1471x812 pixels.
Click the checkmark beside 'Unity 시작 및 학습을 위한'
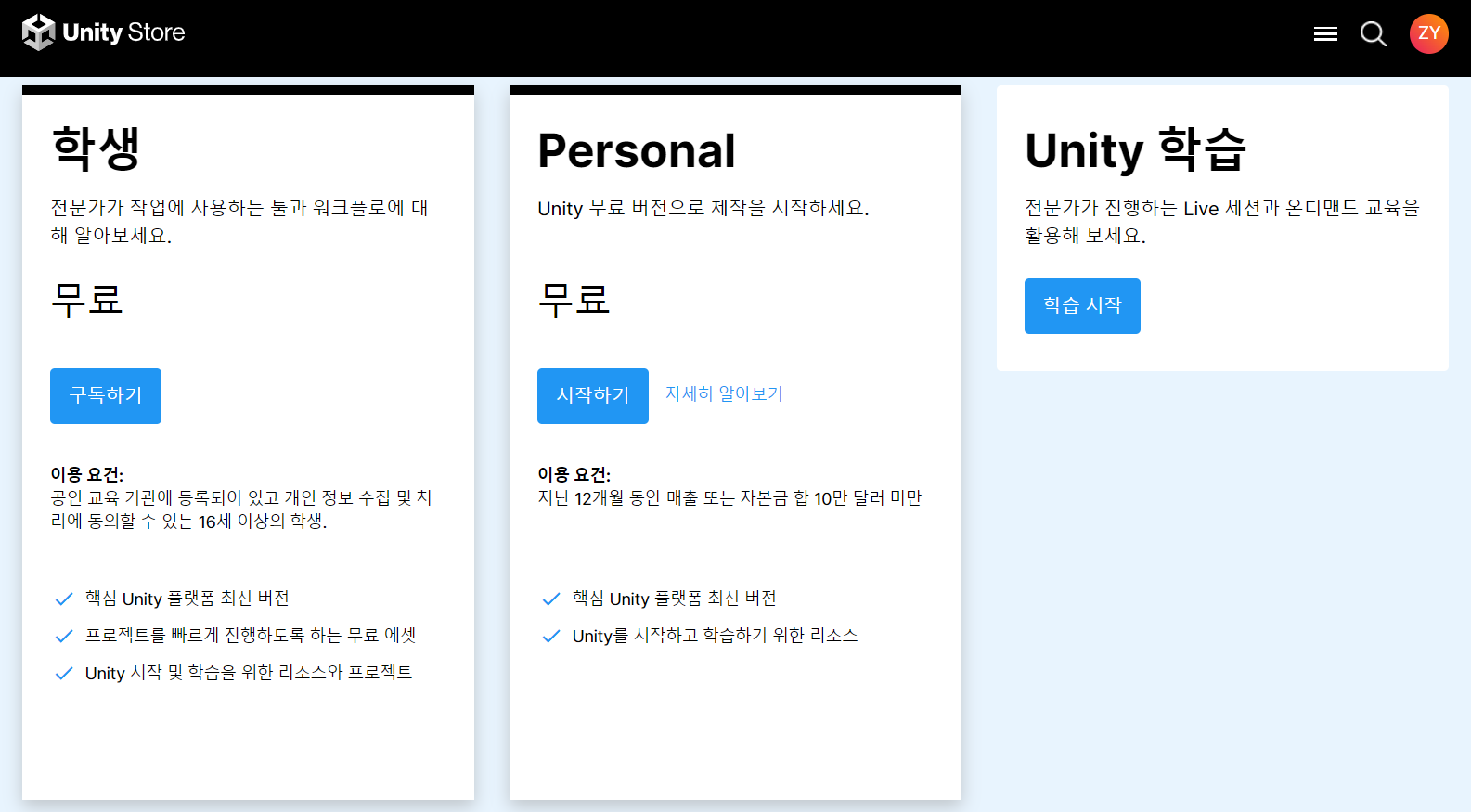tap(64, 673)
